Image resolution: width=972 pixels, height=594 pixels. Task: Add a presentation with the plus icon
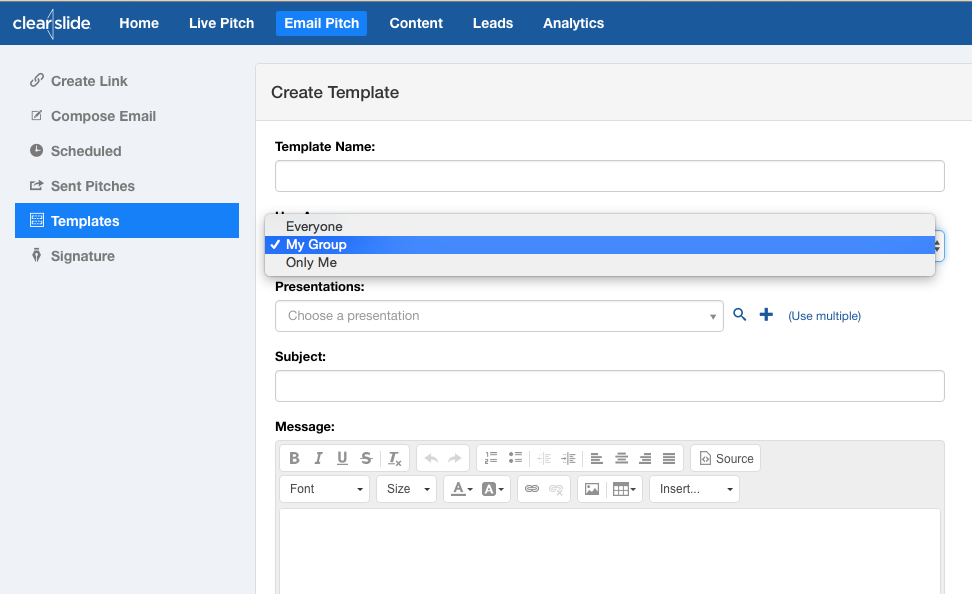[766, 314]
